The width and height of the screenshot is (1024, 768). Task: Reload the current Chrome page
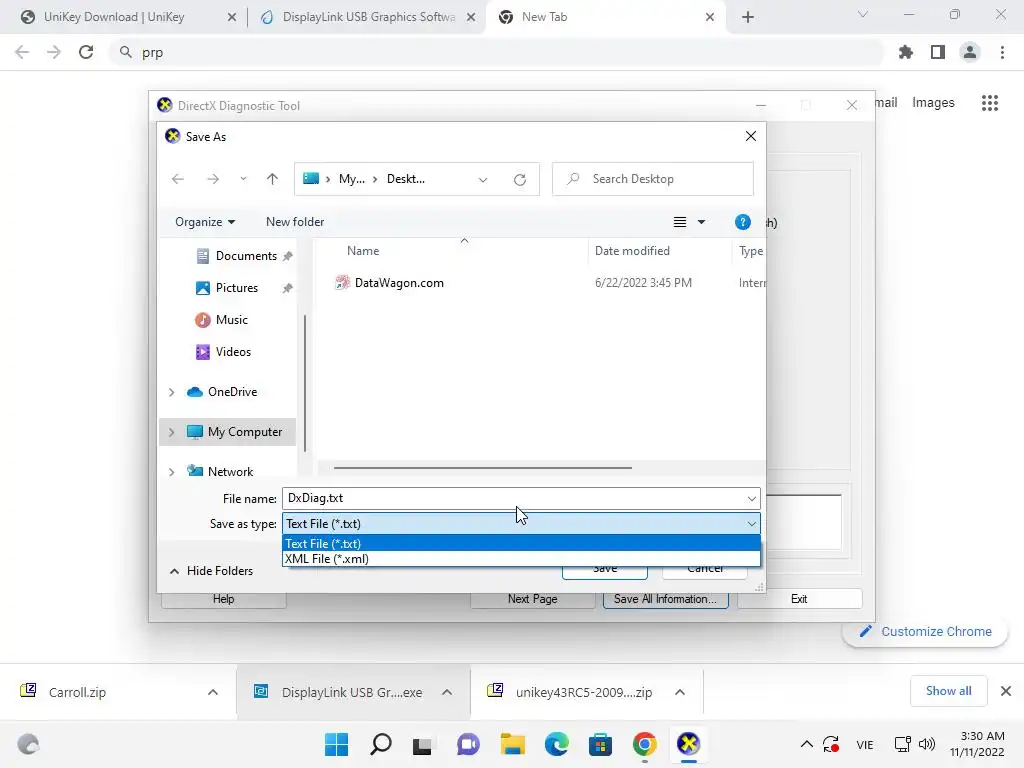click(x=86, y=52)
